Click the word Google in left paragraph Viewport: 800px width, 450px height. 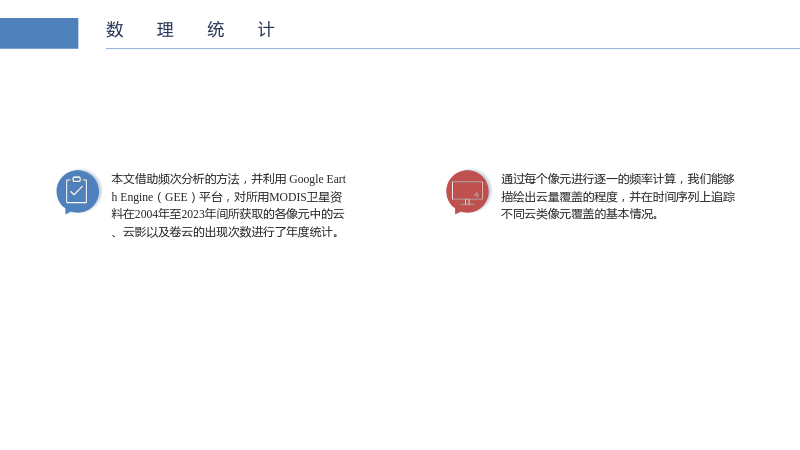tap(306, 179)
